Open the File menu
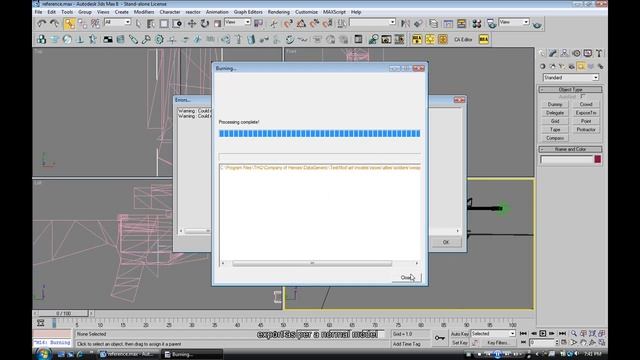The width and height of the screenshot is (640, 360). 38,12
